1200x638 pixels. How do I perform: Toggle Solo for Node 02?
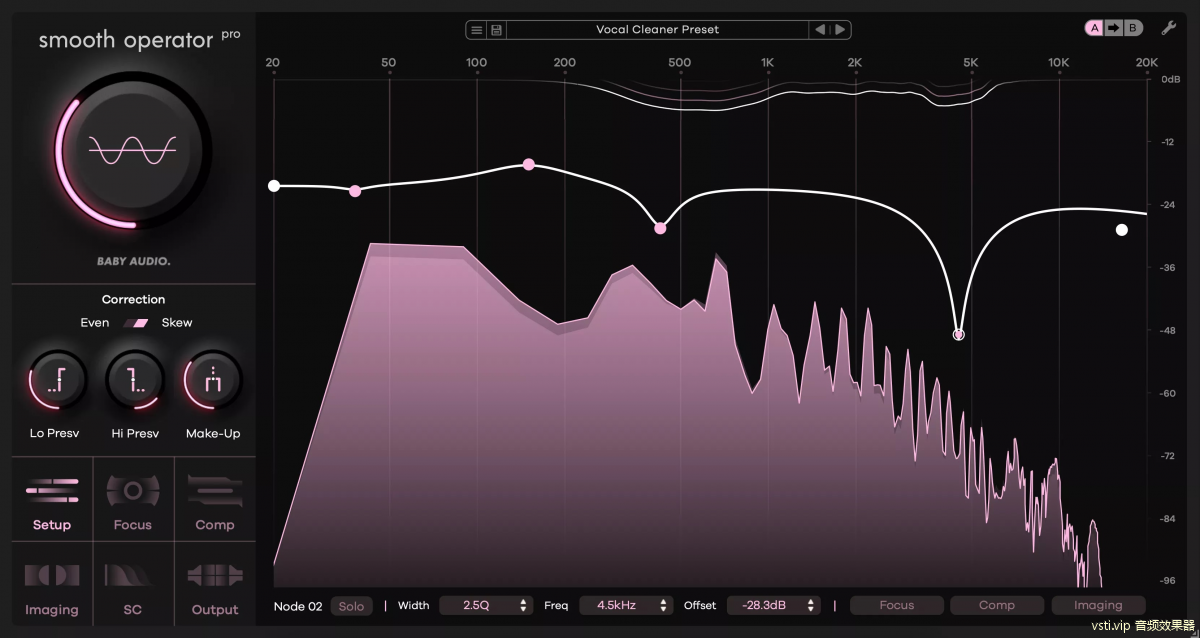coord(351,606)
